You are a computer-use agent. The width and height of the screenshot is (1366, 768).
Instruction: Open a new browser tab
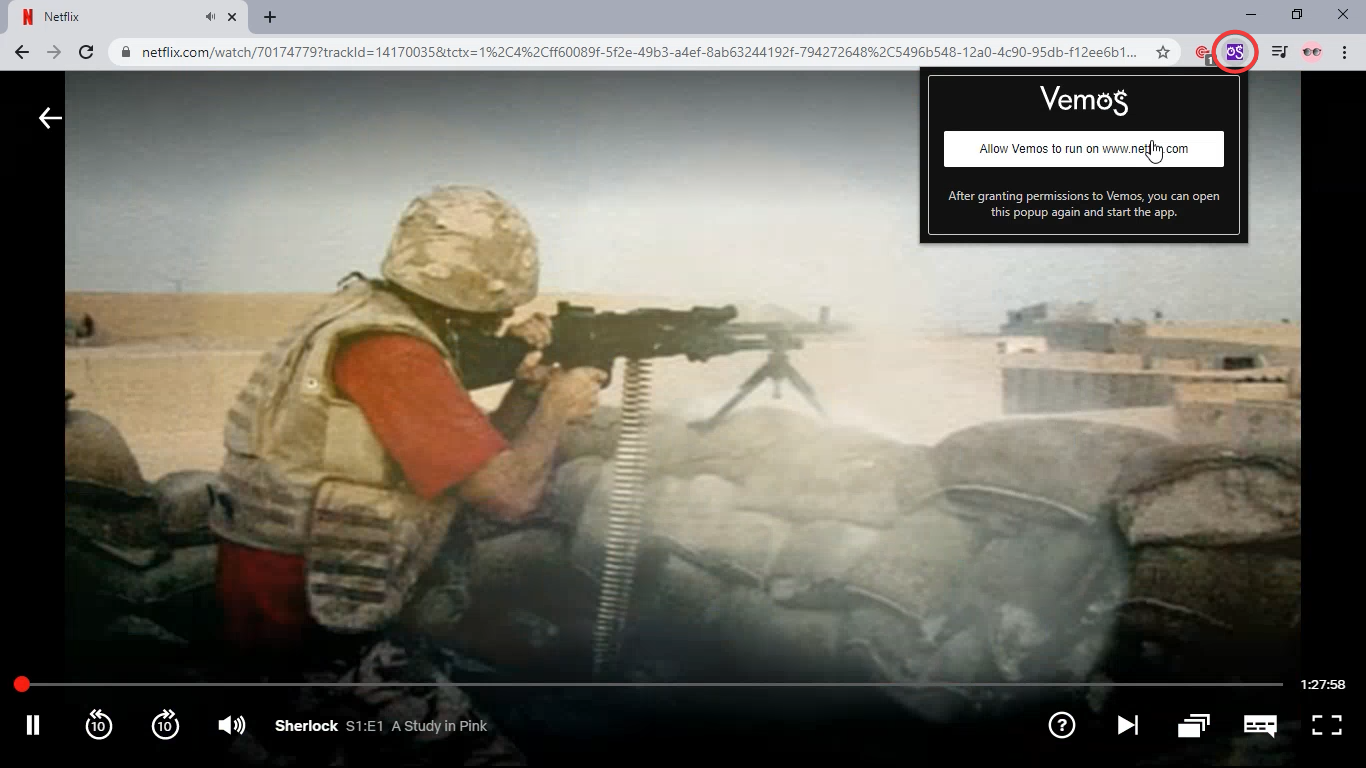pyautogui.click(x=270, y=17)
